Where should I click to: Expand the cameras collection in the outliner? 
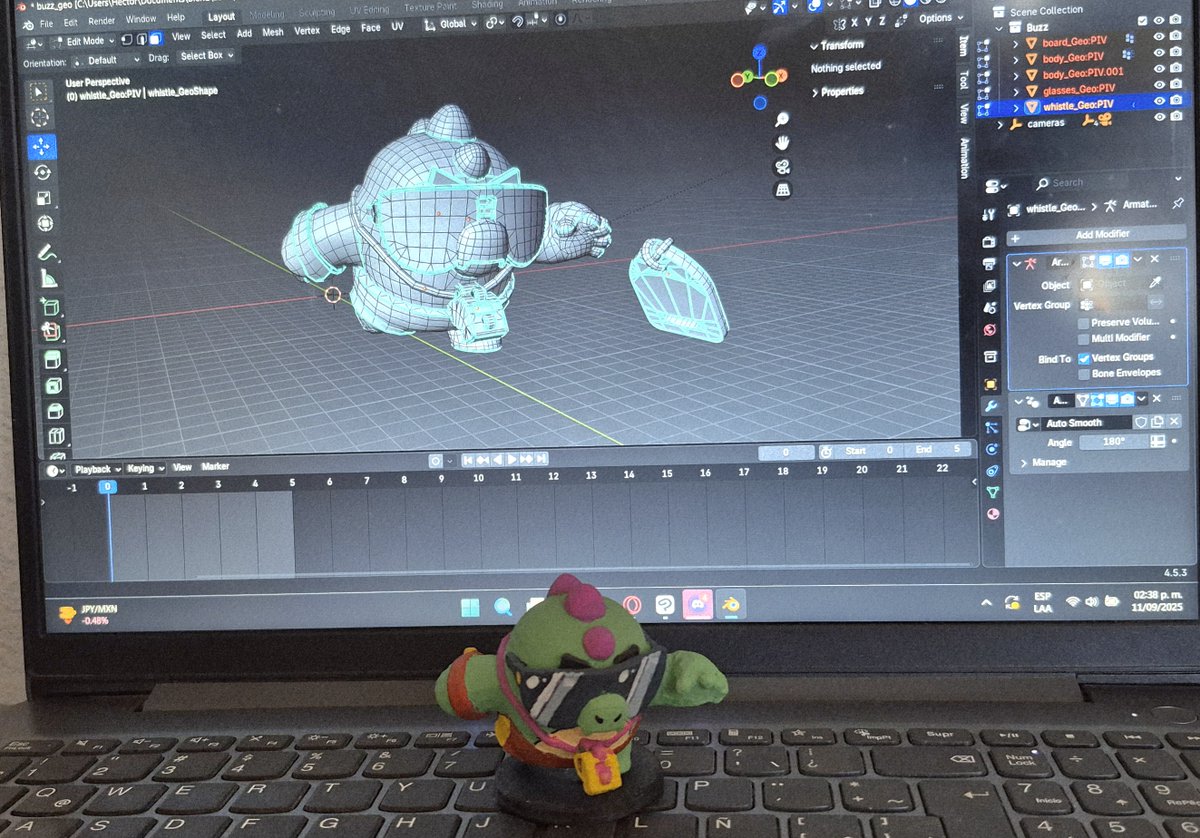[x=1000, y=123]
